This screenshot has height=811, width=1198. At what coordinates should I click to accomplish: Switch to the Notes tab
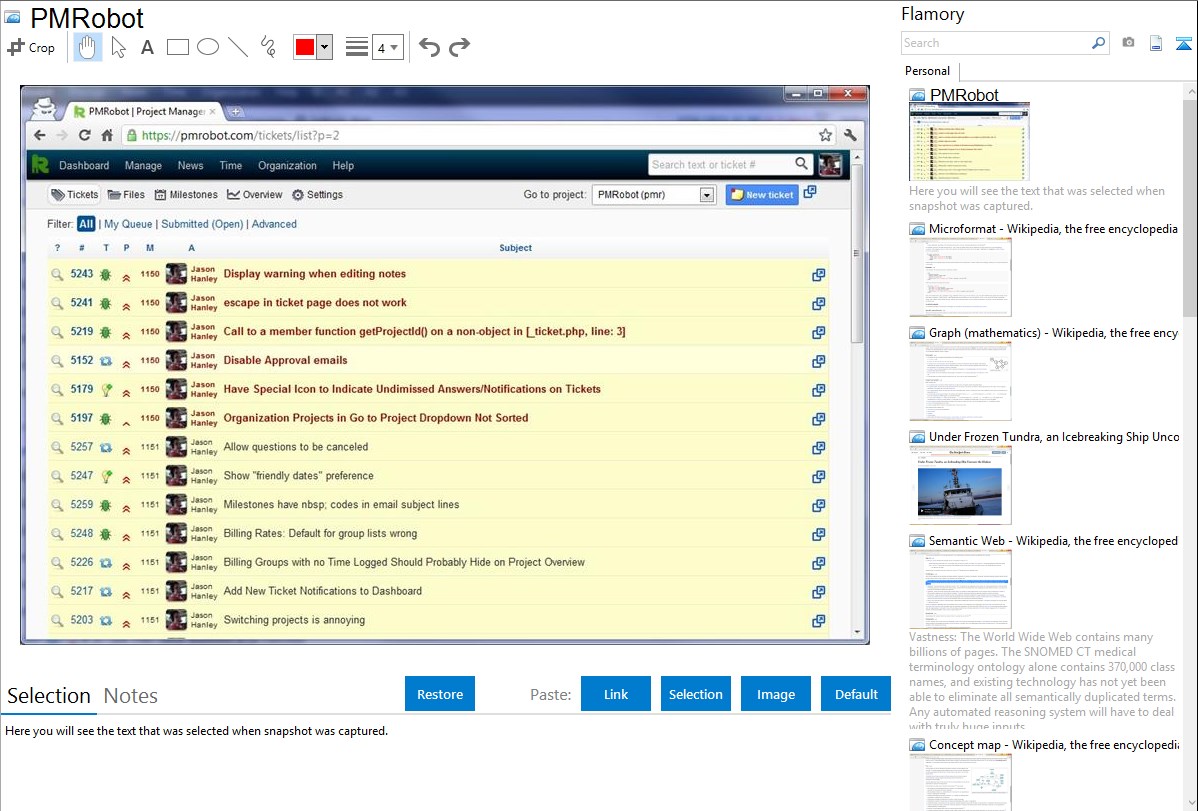[x=131, y=696]
